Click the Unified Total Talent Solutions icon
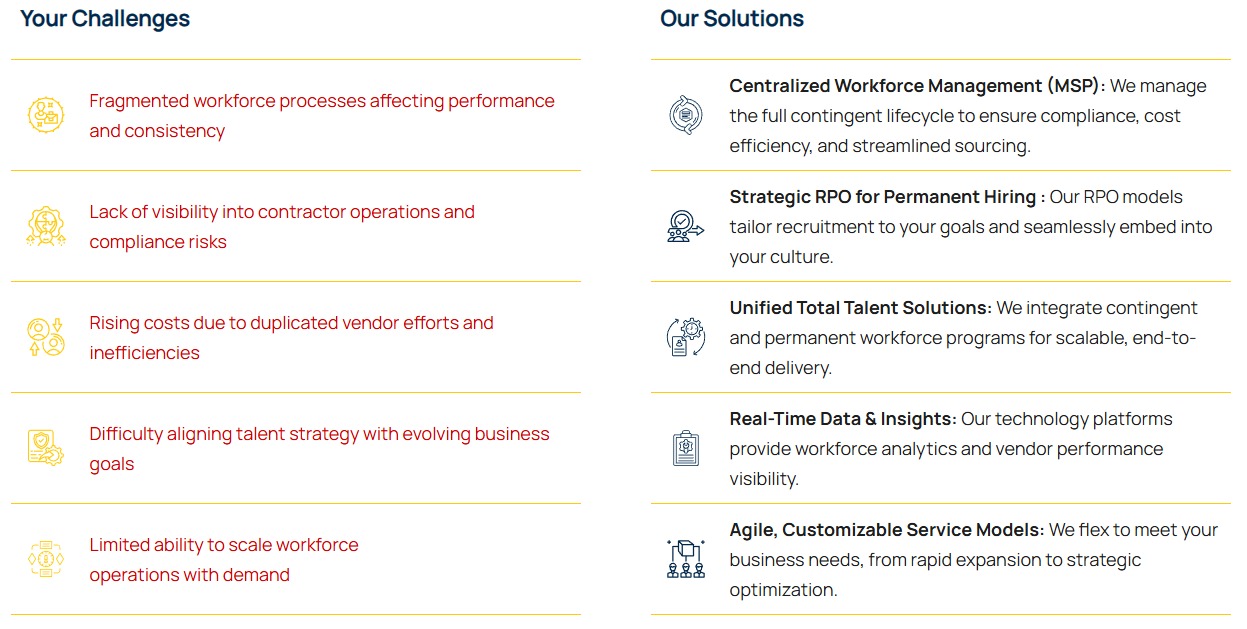 click(685, 337)
